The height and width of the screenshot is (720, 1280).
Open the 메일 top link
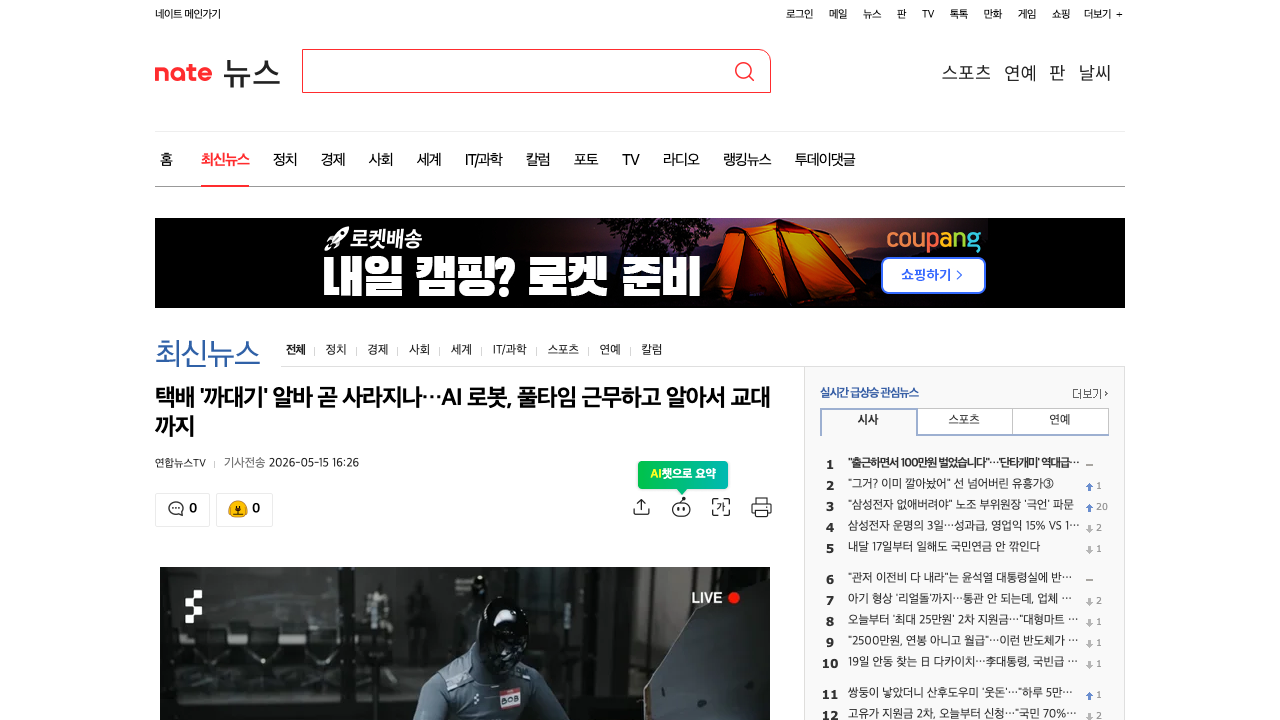click(838, 14)
